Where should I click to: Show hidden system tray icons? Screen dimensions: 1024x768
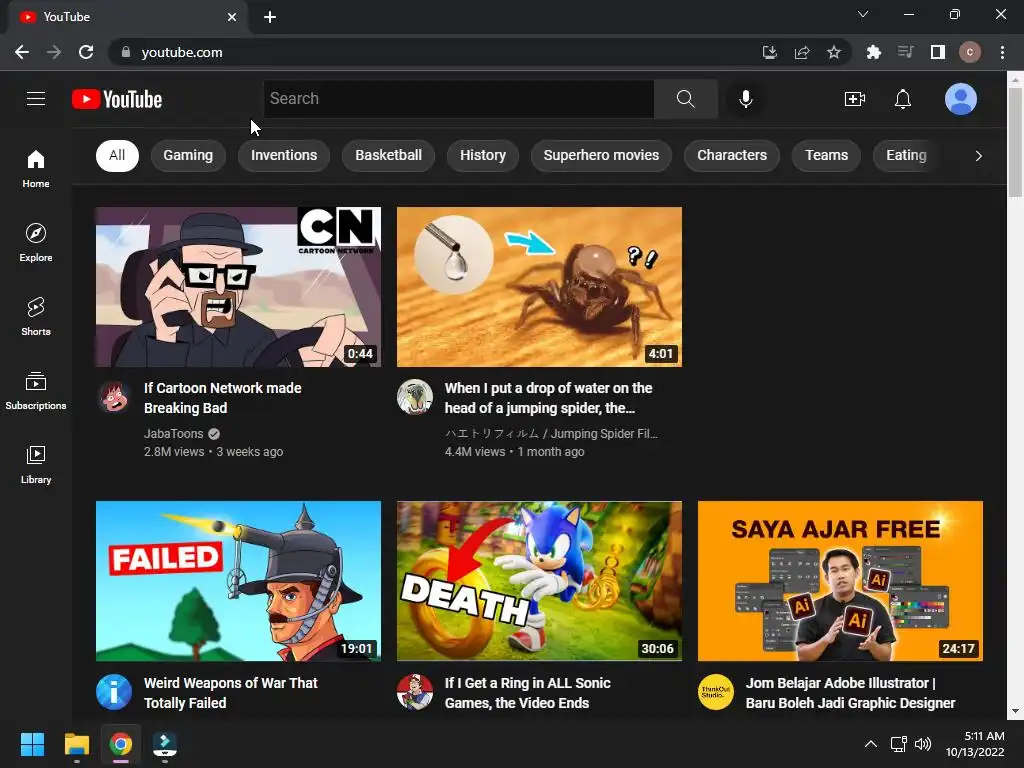[x=871, y=744]
